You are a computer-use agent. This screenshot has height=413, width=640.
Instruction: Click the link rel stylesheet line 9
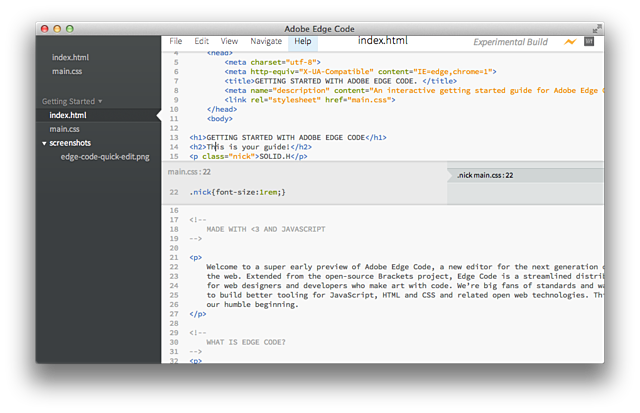click(x=310, y=100)
